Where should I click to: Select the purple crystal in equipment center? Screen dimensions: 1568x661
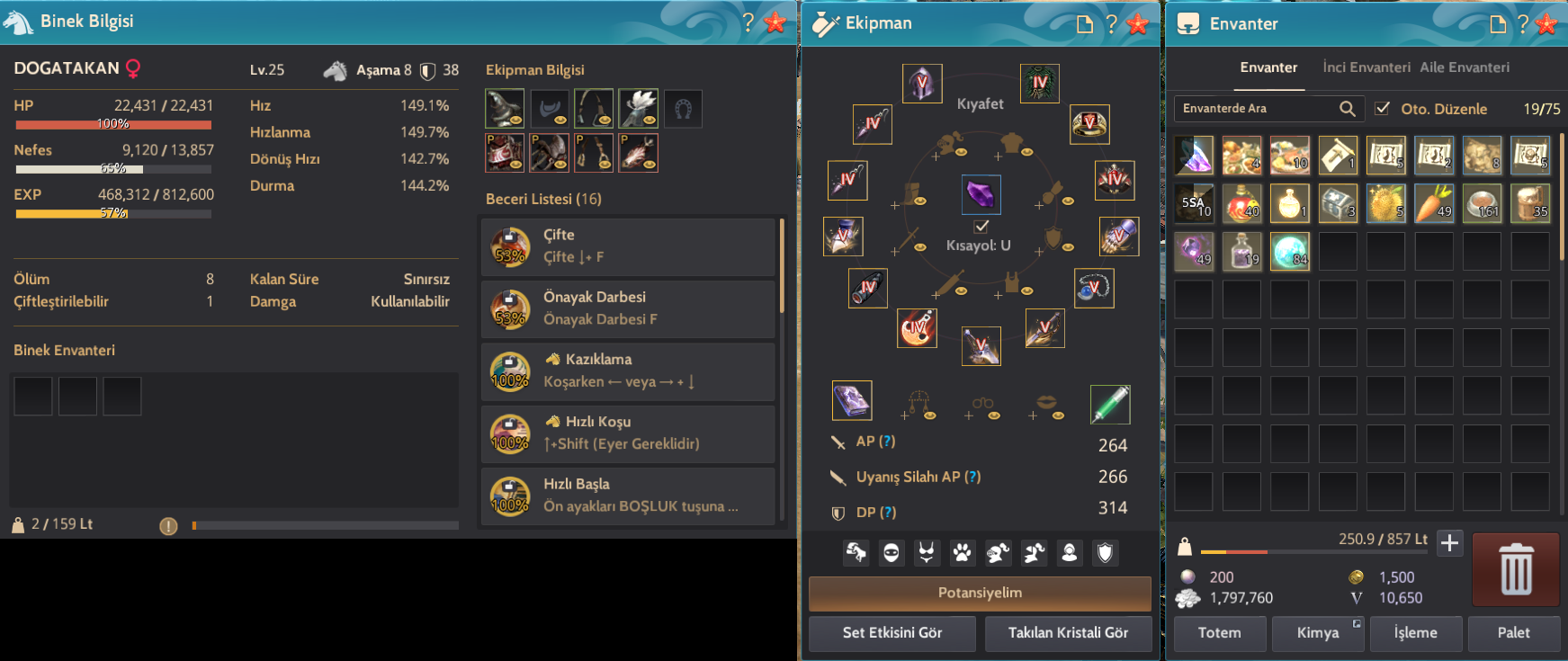pyautogui.click(x=981, y=194)
